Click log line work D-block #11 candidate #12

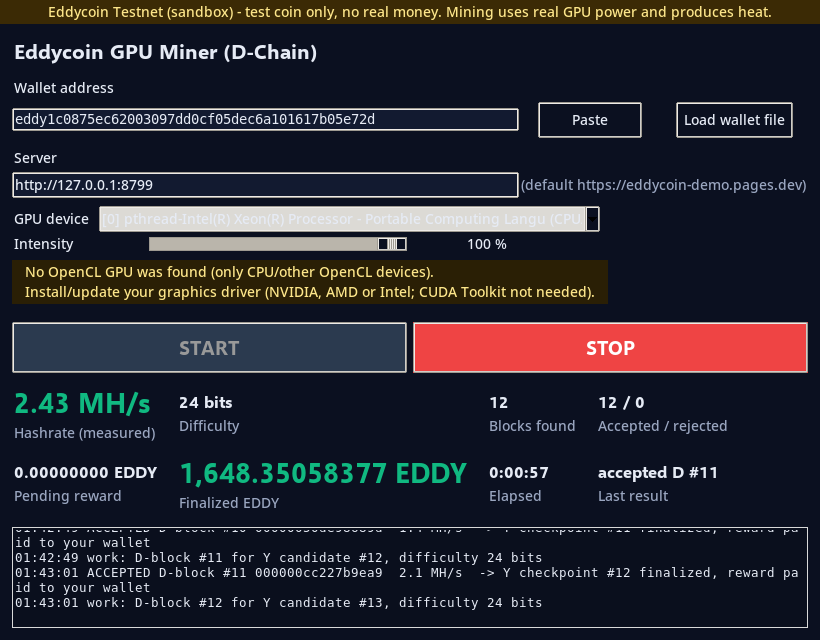[278, 557]
